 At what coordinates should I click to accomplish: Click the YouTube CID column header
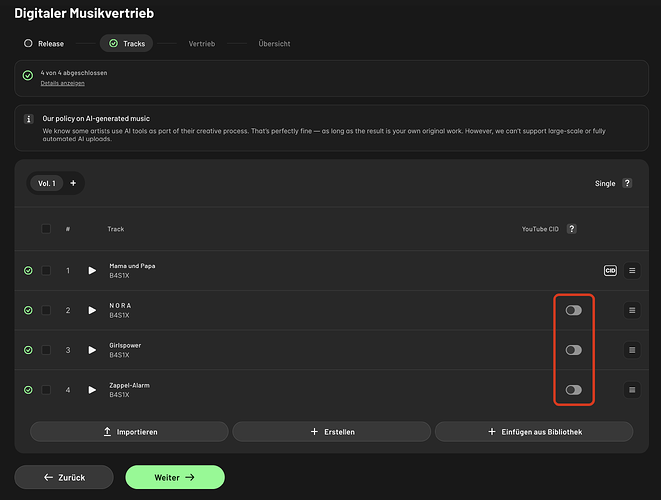pos(540,229)
